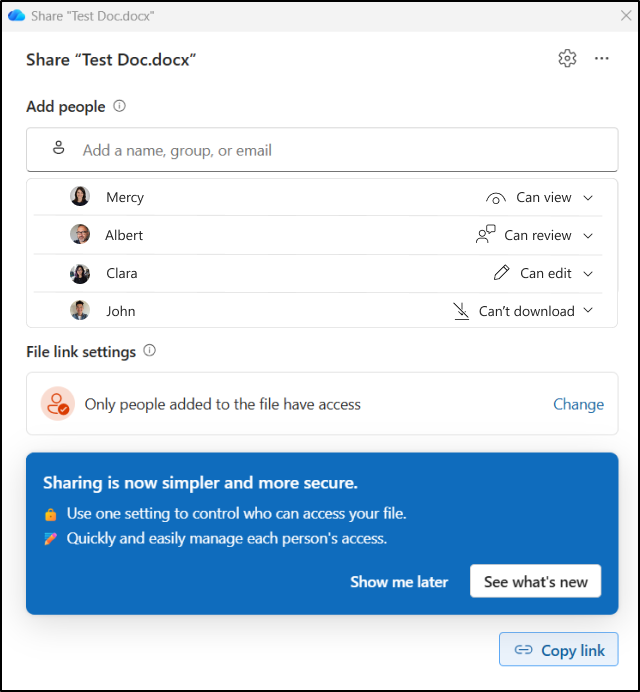Click John's profile picture
The width and height of the screenshot is (640, 692).
click(x=80, y=311)
